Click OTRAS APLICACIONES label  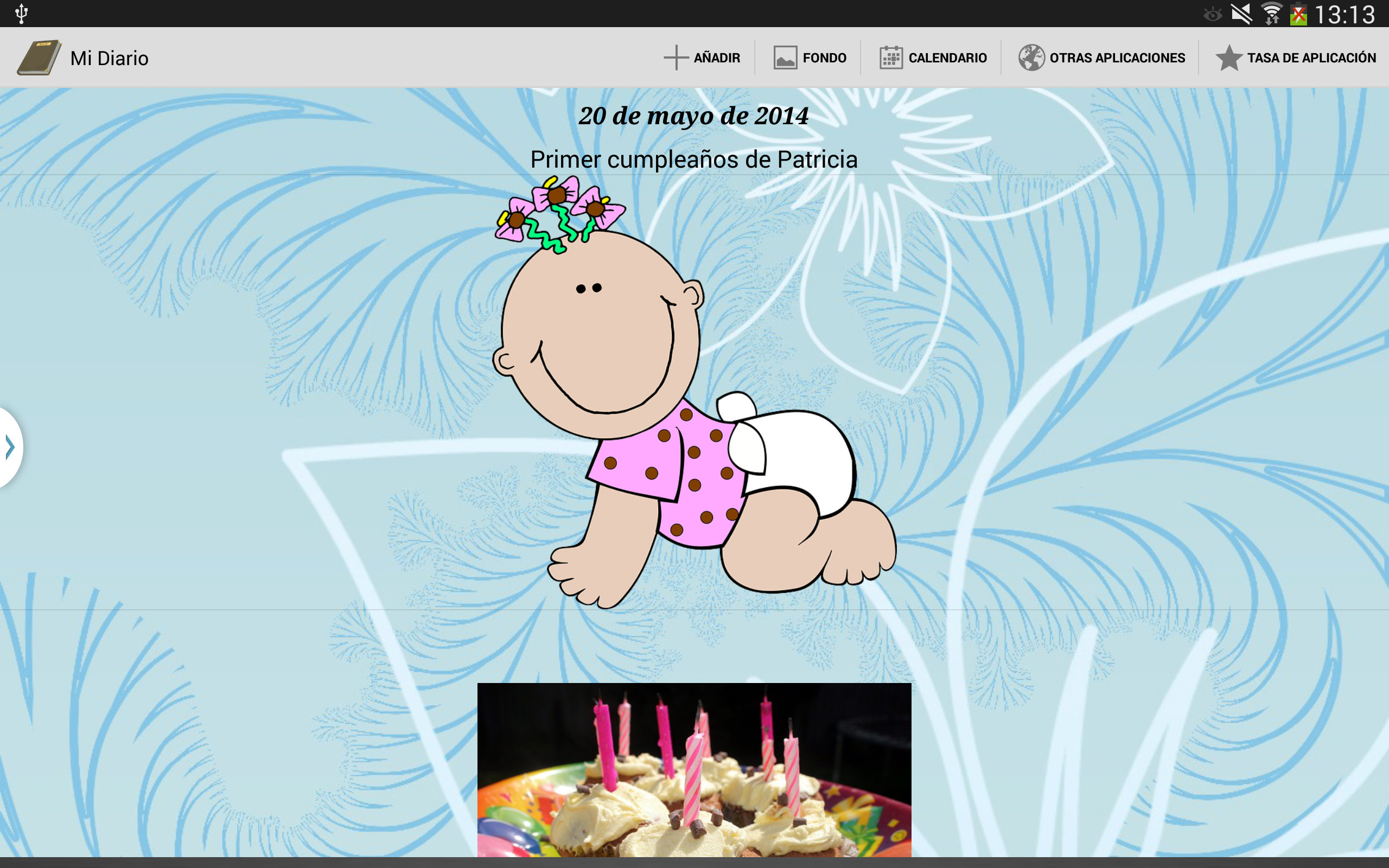click(x=1117, y=58)
